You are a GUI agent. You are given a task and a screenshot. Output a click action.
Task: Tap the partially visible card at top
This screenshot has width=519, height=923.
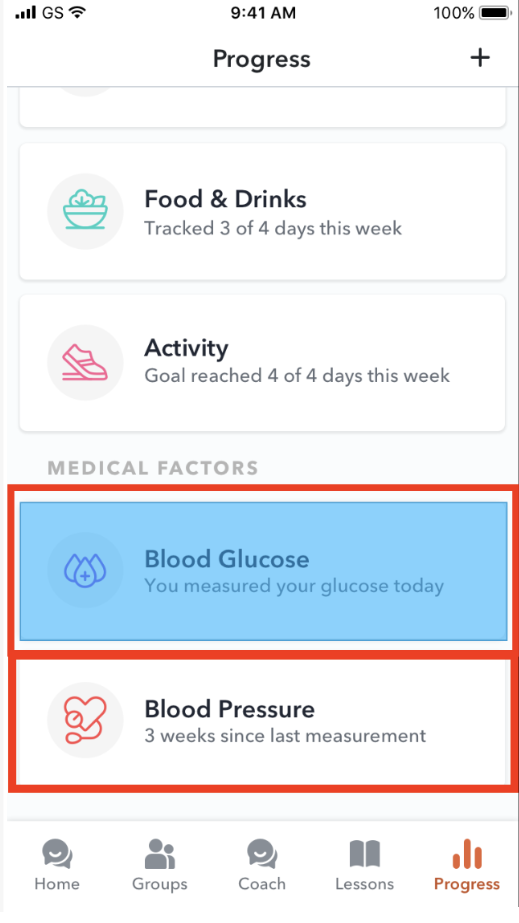(x=262, y=107)
